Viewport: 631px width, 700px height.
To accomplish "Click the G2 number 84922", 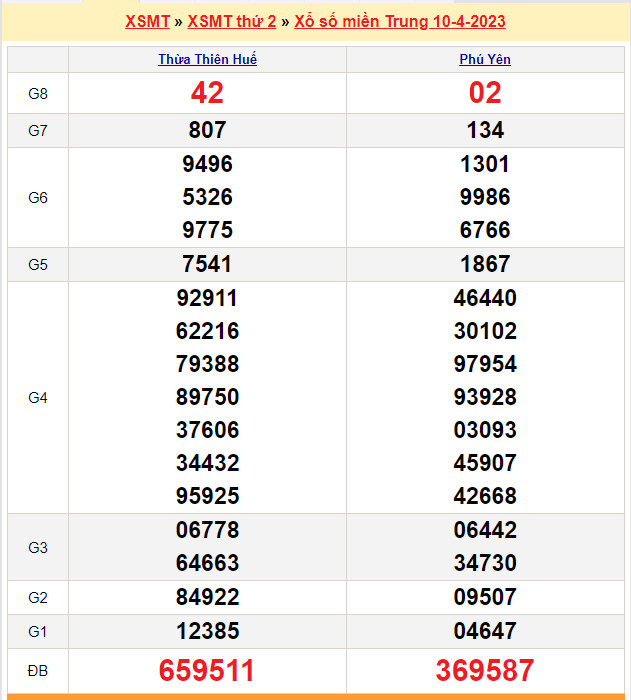I will click(x=207, y=597).
